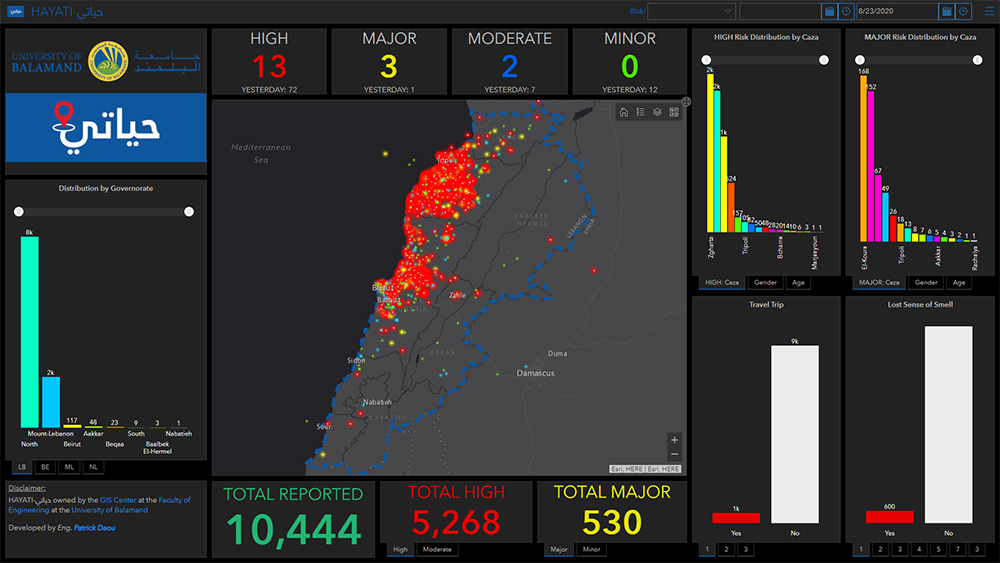Open the Risk dropdown selector
1000x563 pixels.
coord(692,11)
